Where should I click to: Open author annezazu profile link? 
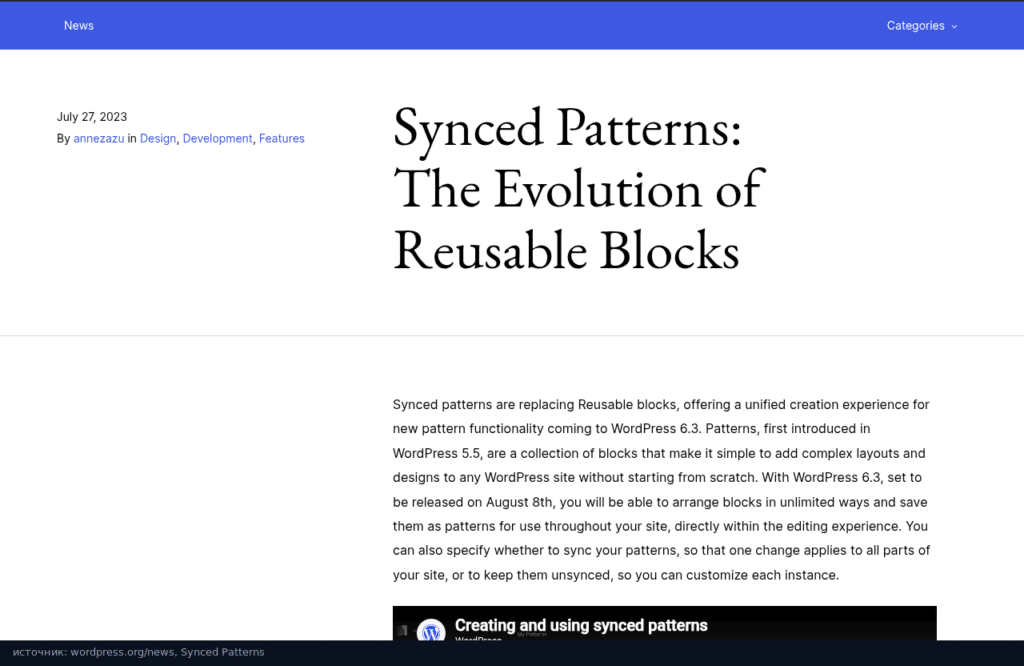coord(99,138)
